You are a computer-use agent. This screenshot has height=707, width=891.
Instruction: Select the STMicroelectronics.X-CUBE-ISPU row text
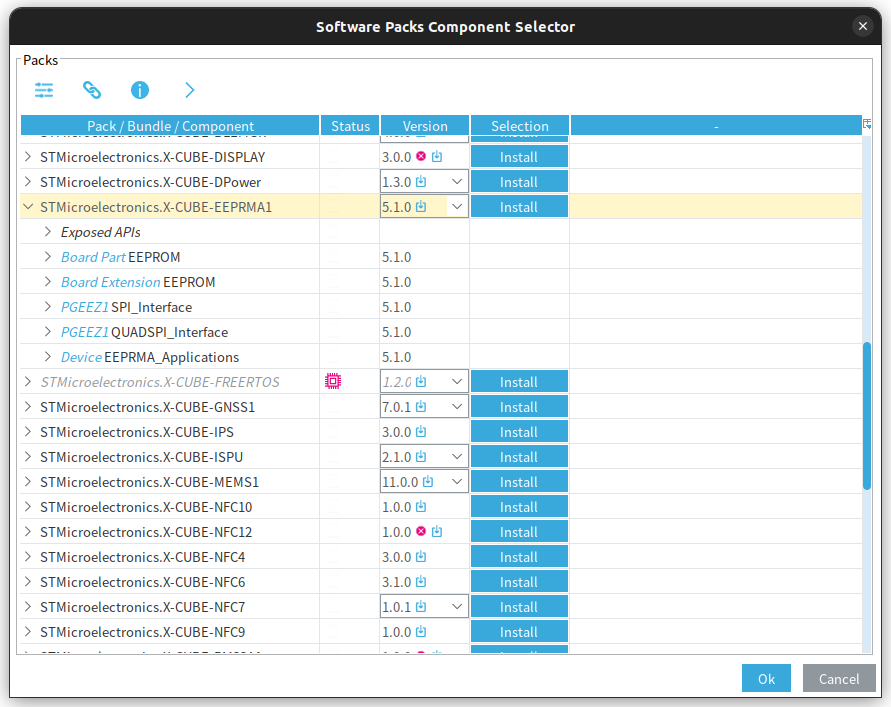point(141,457)
